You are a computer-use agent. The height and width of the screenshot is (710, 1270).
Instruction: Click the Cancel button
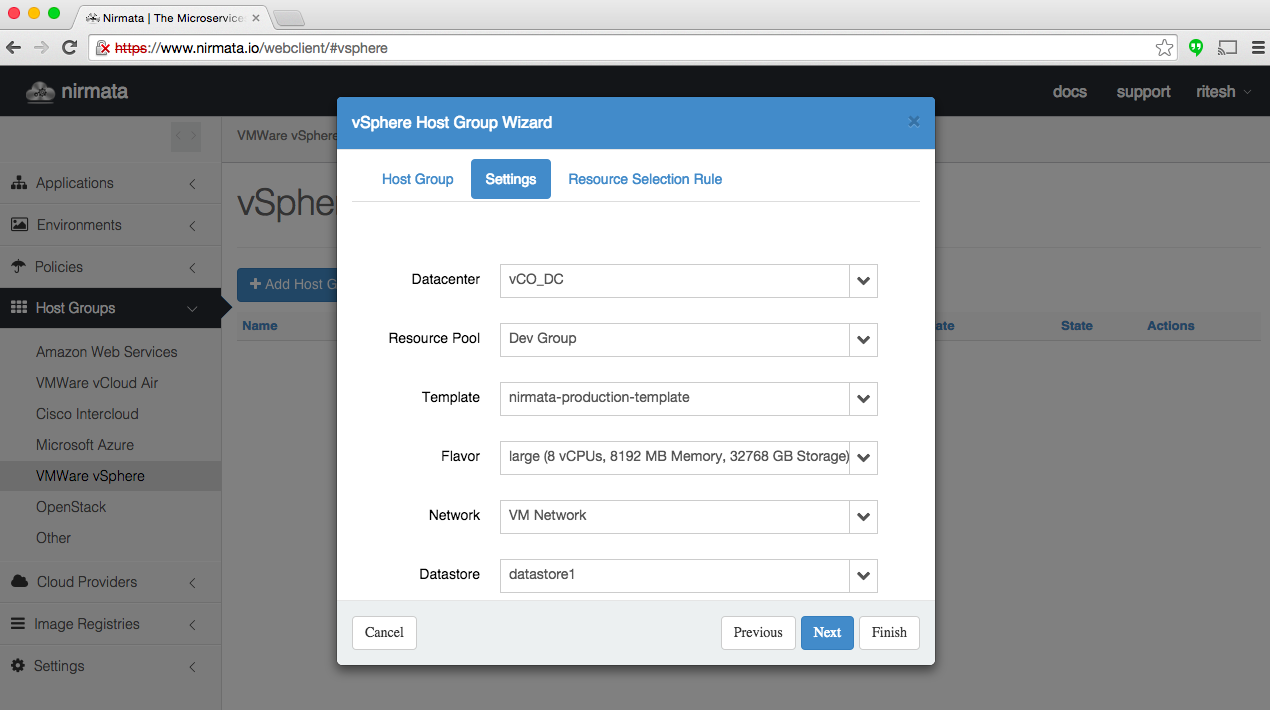tap(384, 633)
